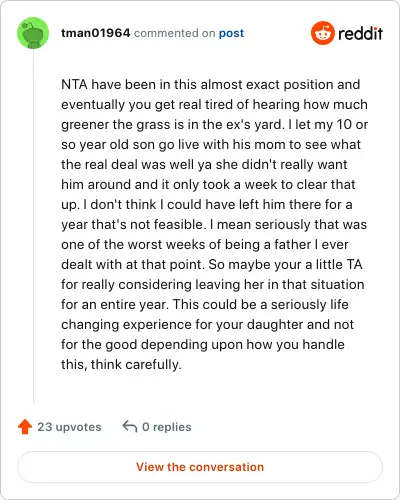The image size is (400, 500).
Task: Click the line mentioning "ex's yard"
Action: click(214, 124)
